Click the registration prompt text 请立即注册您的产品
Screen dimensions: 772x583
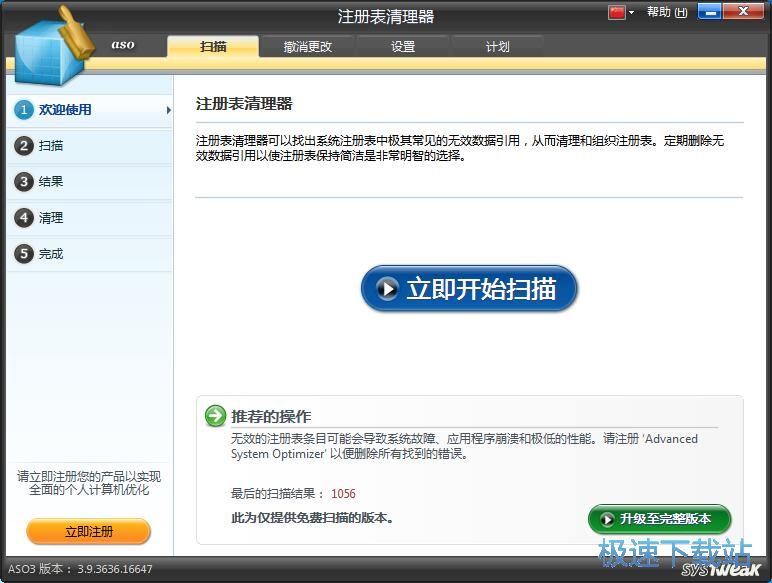[89, 483]
